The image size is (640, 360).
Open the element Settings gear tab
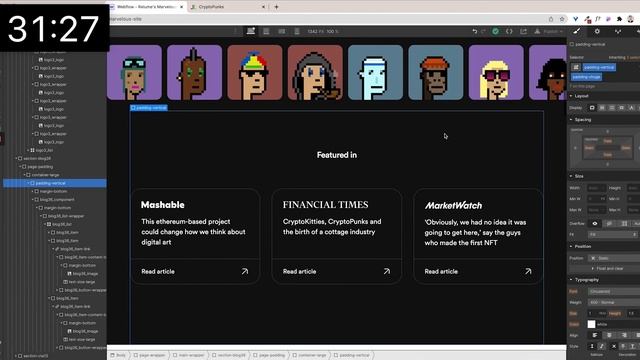pos(597,31)
